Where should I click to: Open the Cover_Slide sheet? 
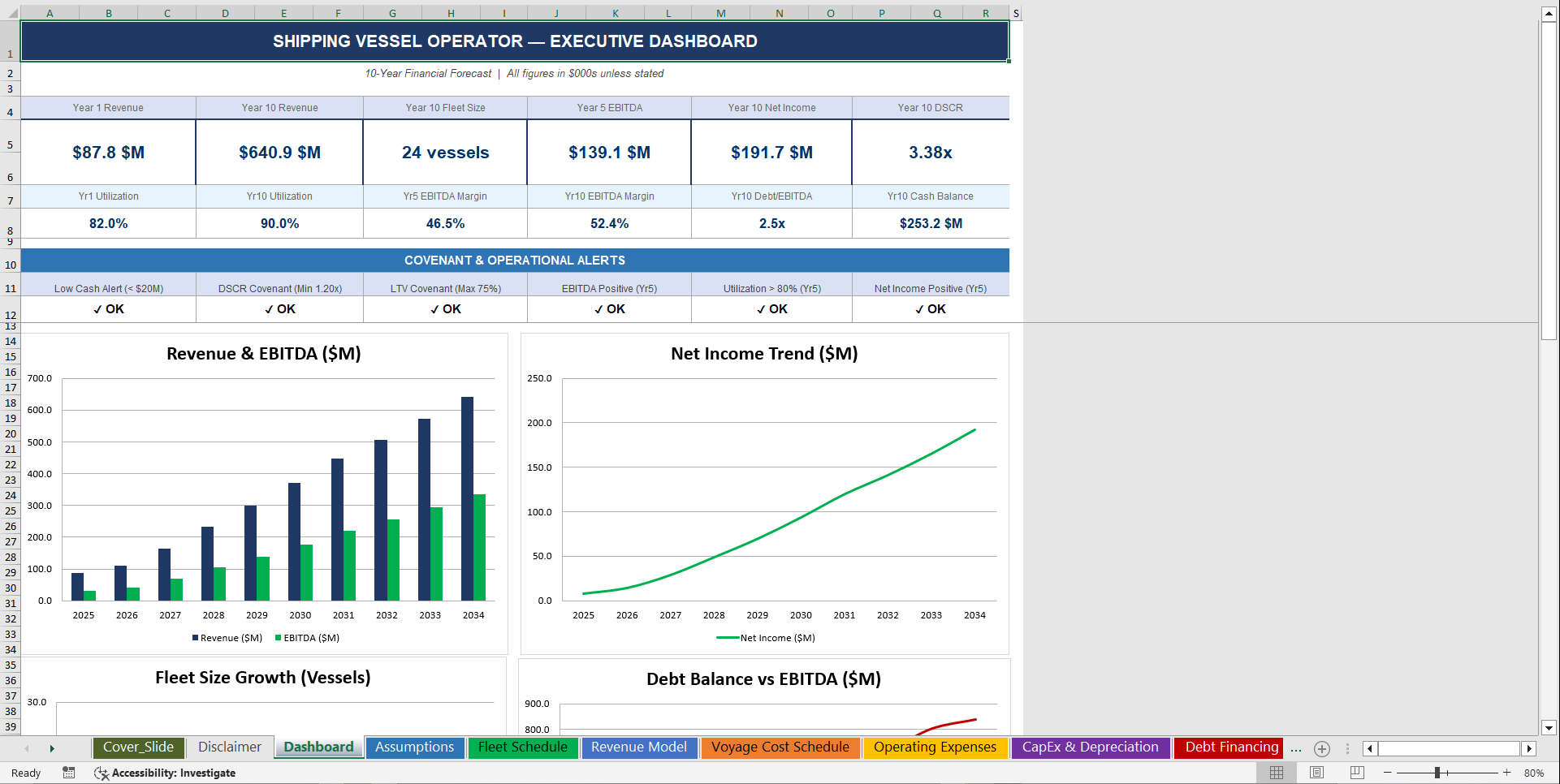[138, 747]
